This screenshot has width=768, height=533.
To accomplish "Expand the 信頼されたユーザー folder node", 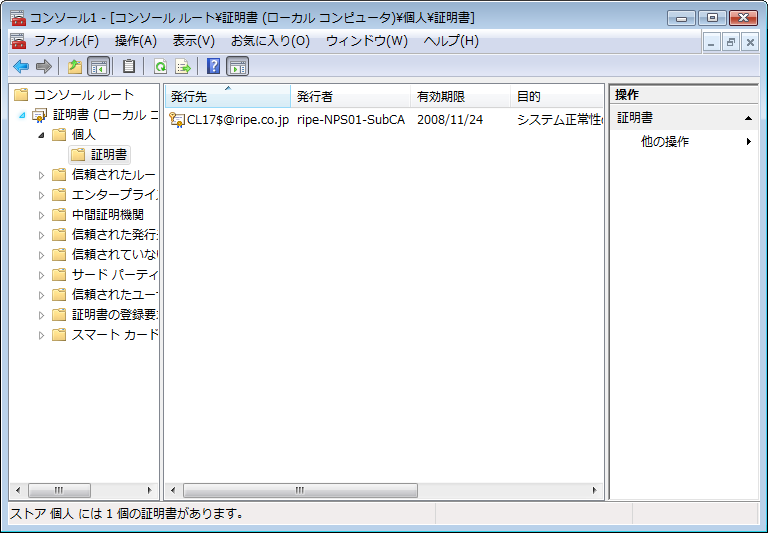I will coord(42,295).
